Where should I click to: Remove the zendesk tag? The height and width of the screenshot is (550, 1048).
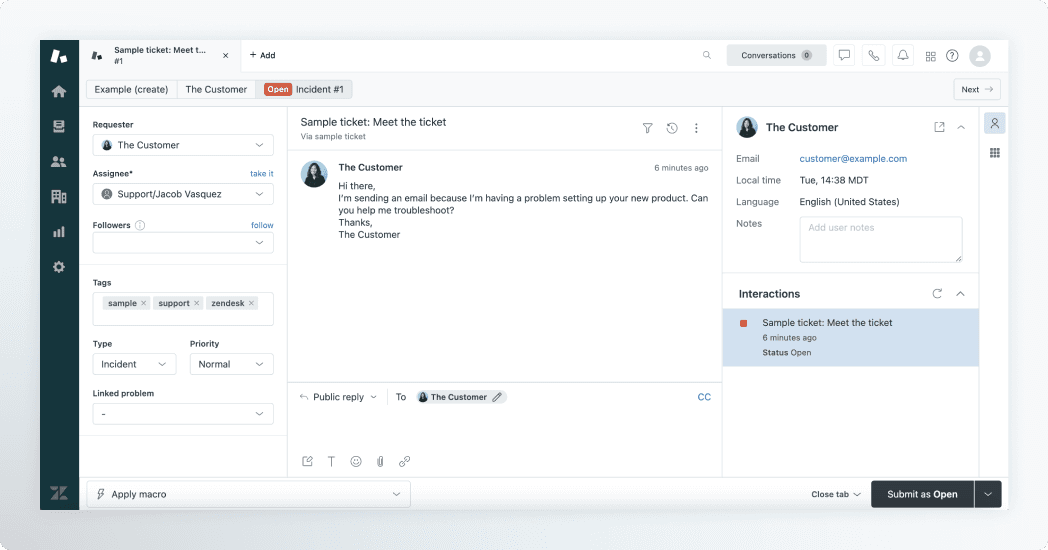coord(251,303)
